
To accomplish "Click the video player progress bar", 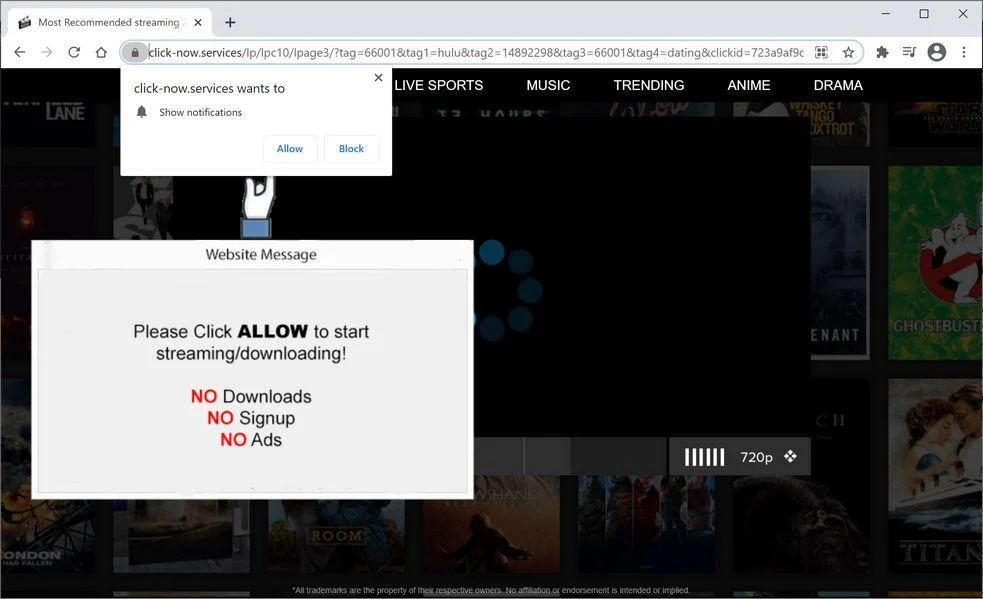I will pyautogui.click(x=570, y=456).
